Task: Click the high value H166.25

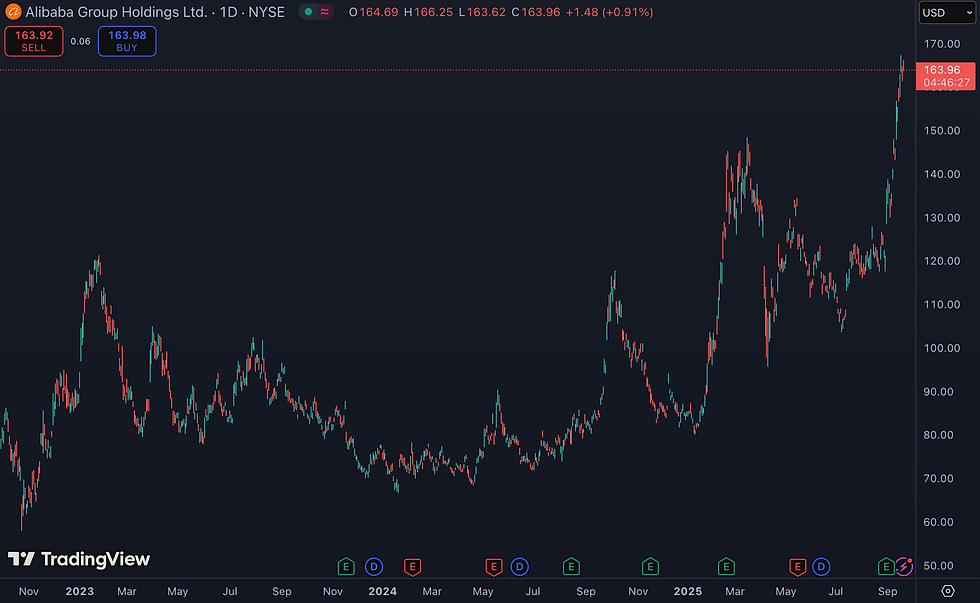Action: [428, 12]
